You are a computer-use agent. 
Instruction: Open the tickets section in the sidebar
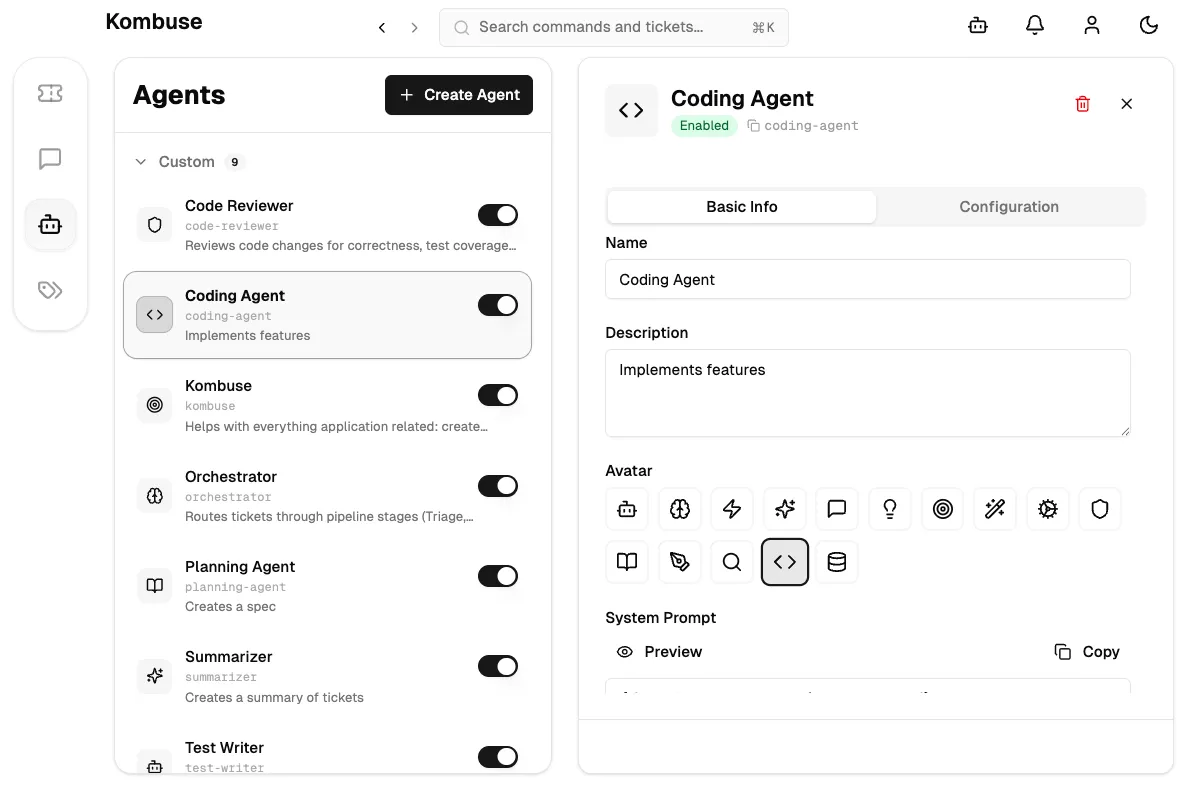pos(51,93)
